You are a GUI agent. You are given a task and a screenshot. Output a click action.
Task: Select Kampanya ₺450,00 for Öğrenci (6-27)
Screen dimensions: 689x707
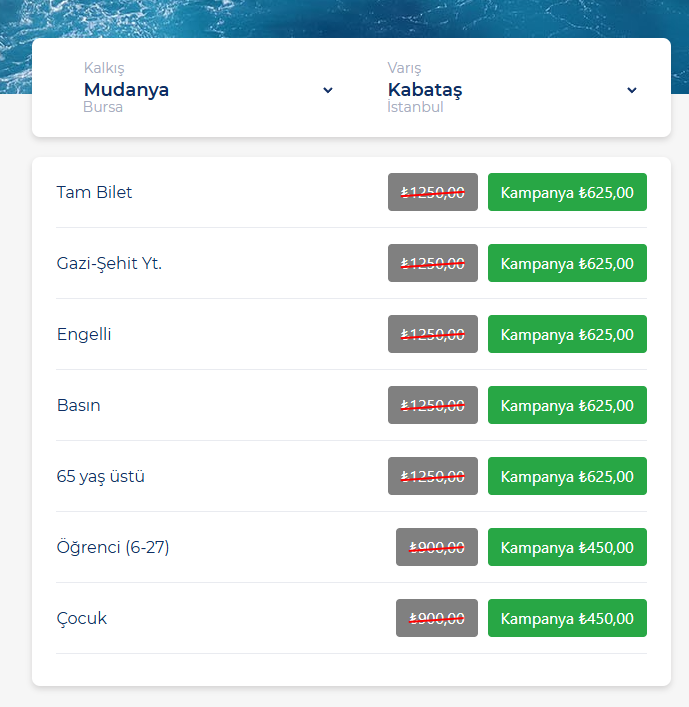click(x=567, y=547)
